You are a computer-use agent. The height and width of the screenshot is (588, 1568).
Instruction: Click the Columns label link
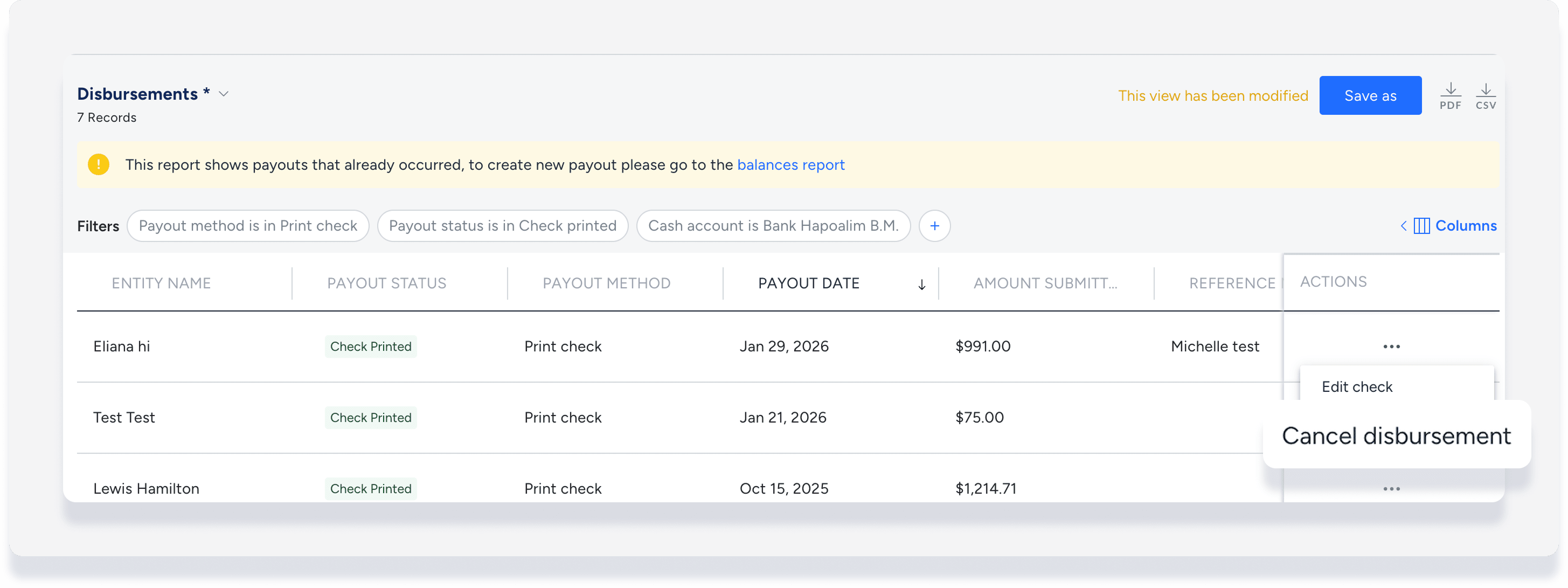1465,226
